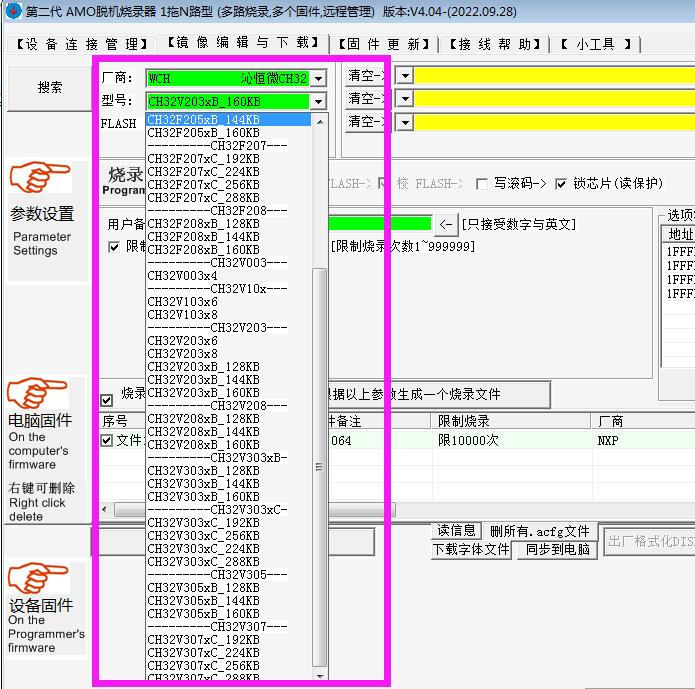Click the 下载字体文件 button

click(471, 550)
